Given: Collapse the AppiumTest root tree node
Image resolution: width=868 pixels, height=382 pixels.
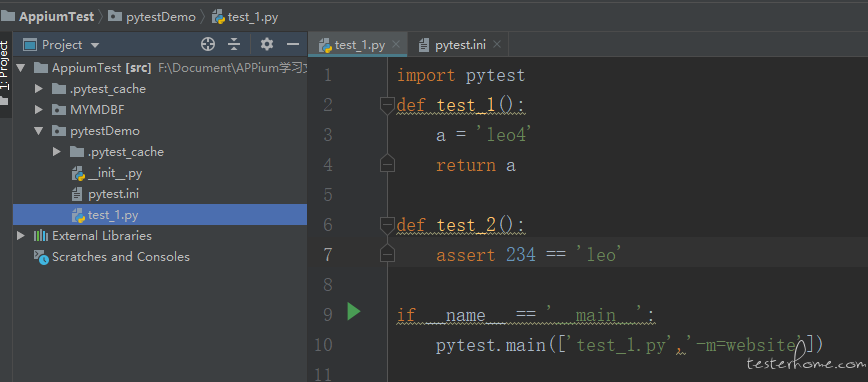Looking at the screenshot, I should pyautogui.click(x=21, y=68).
